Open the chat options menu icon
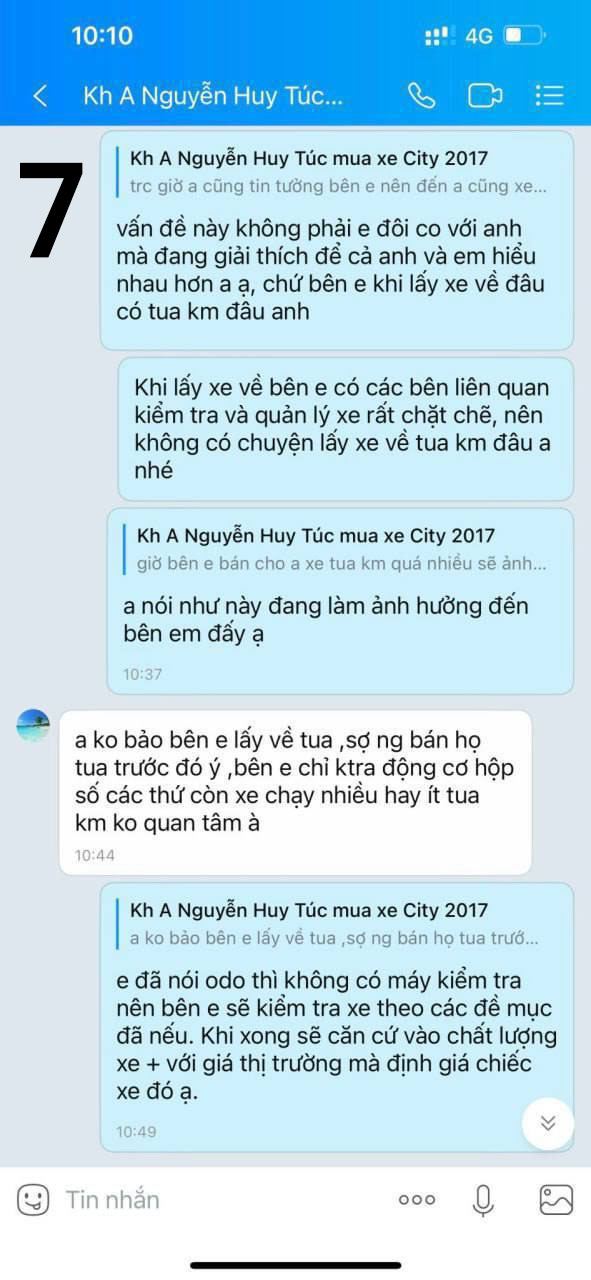 pos(549,96)
